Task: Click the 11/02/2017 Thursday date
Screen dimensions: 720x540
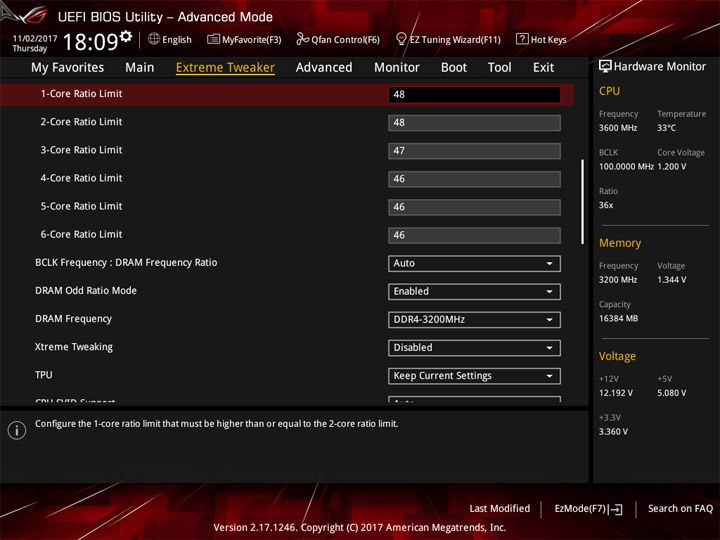Action: 34,44
